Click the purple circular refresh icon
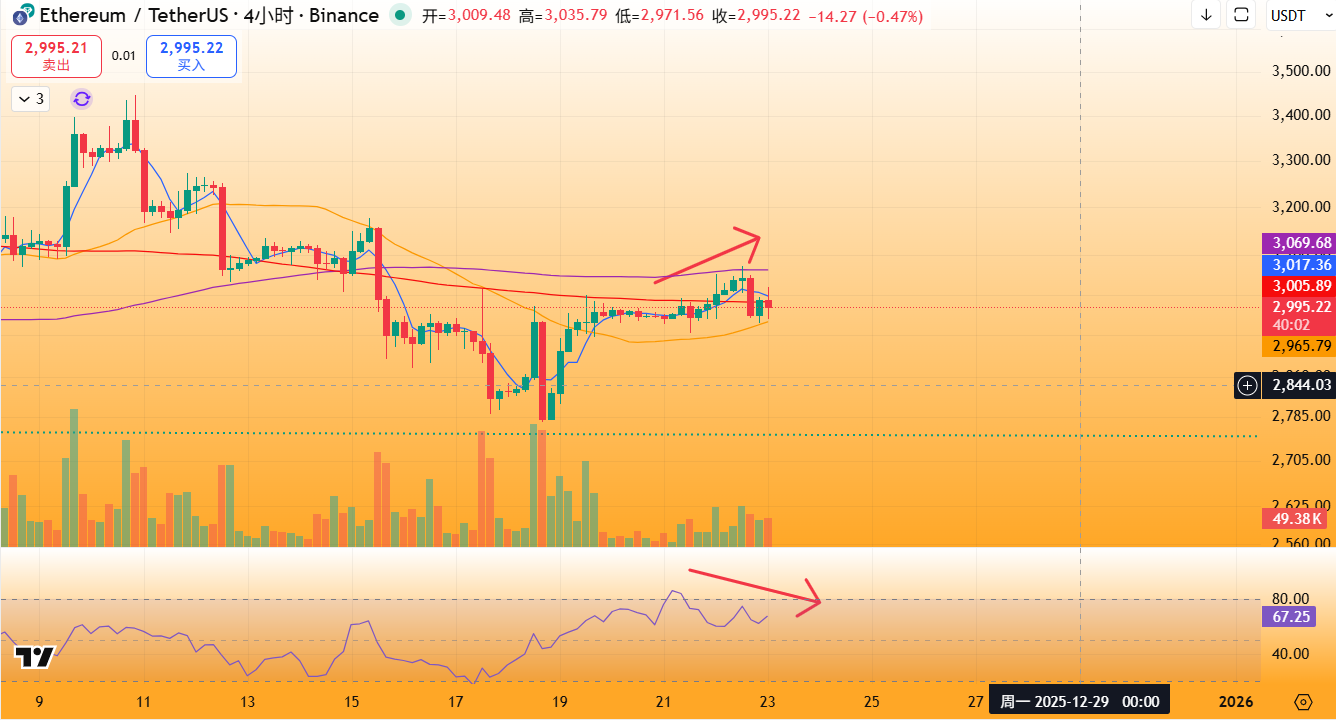 pyautogui.click(x=82, y=98)
